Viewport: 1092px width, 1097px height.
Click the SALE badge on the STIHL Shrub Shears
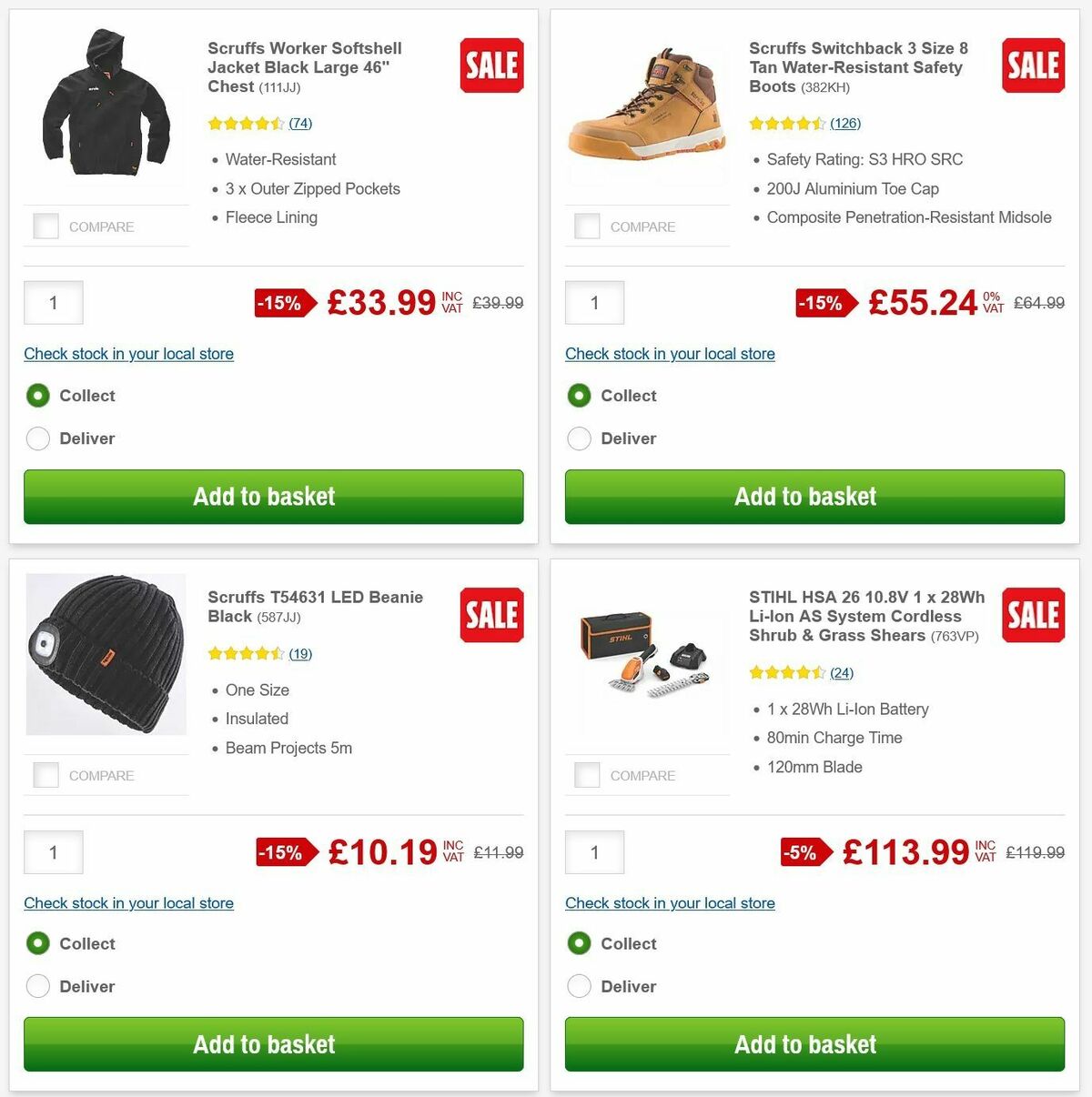click(x=1033, y=615)
